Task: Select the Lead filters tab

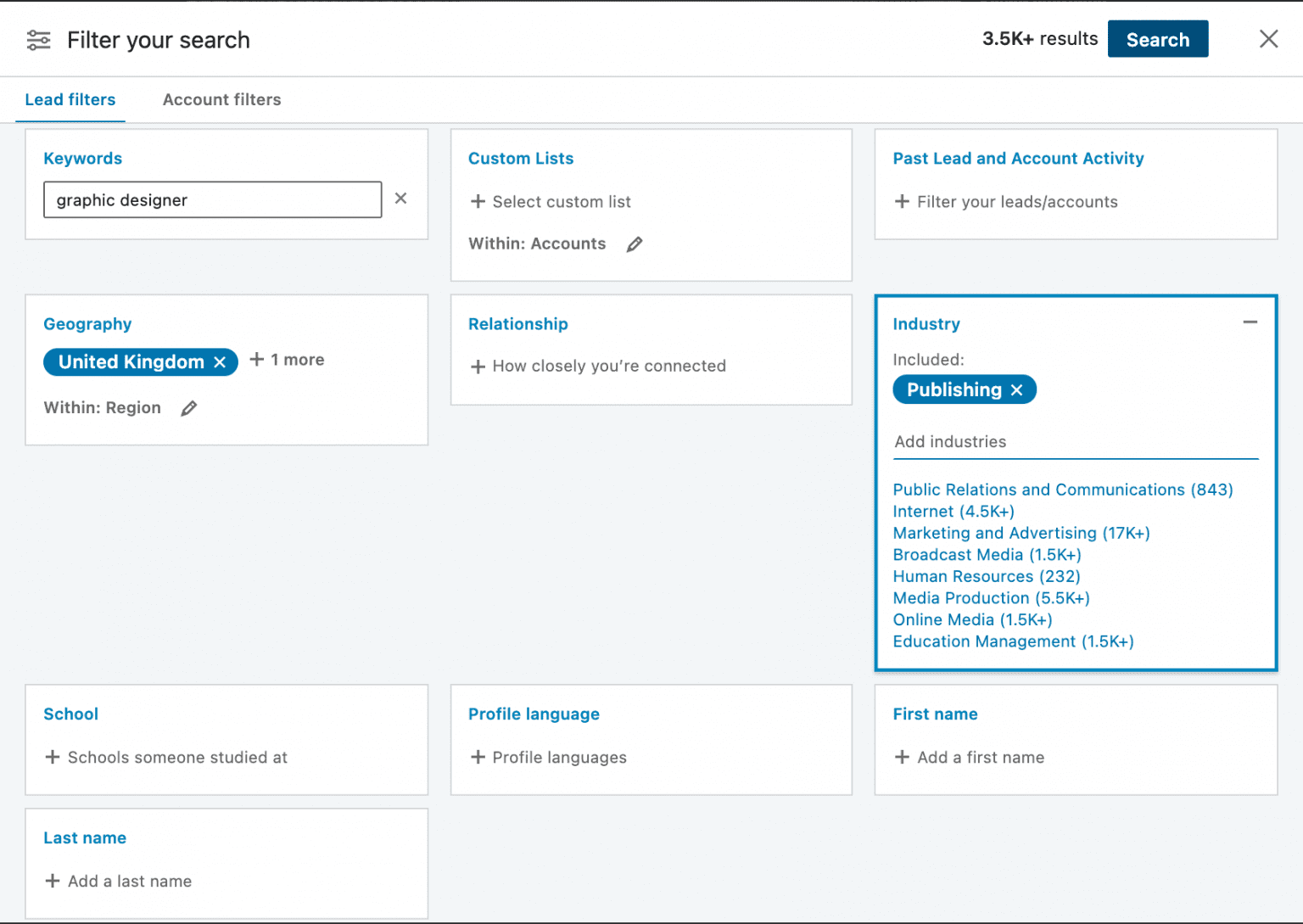Action: tap(70, 100)
